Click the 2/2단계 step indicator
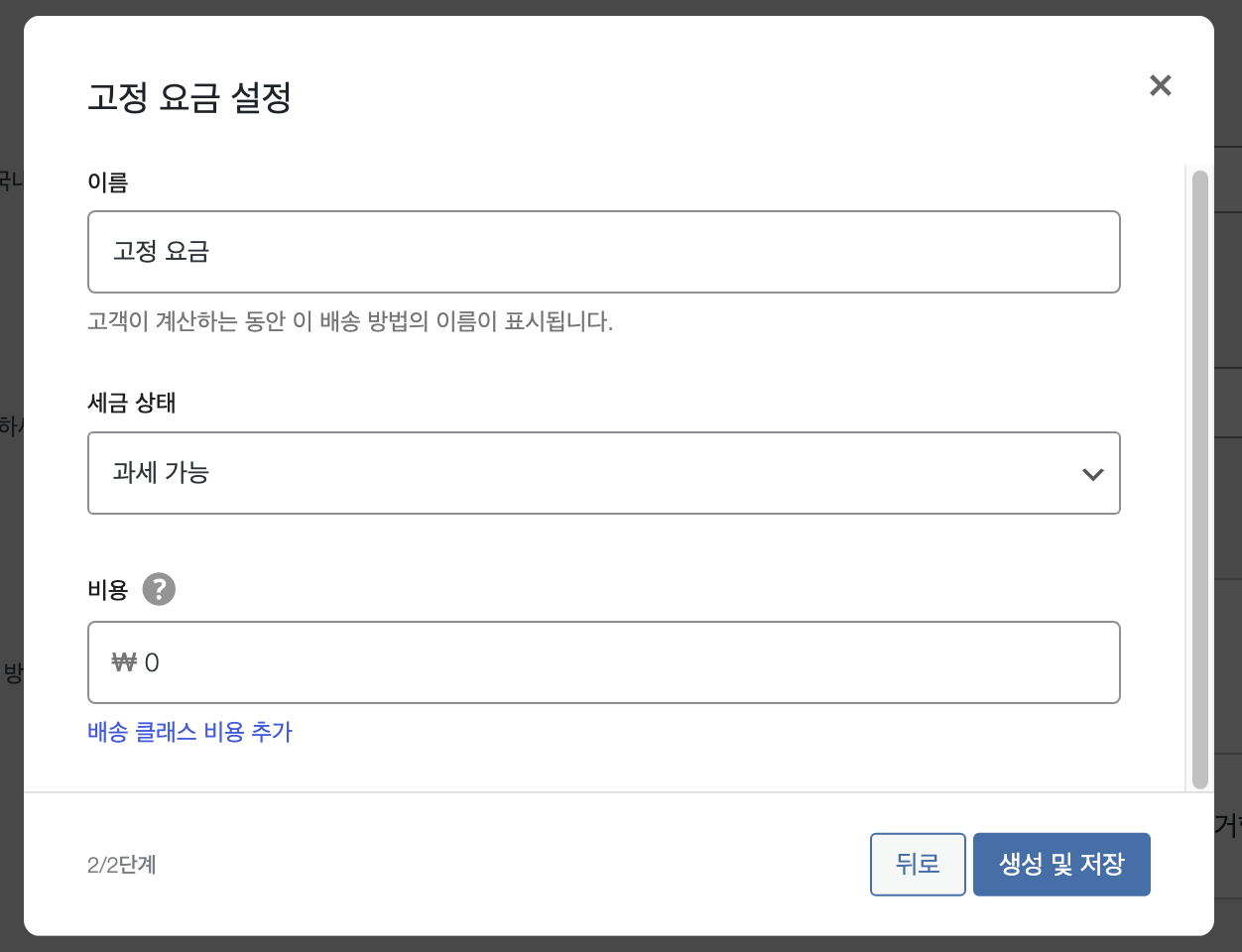Viewport: 1242px width, 952px height. pyautogui.click(x=122, y=865)
